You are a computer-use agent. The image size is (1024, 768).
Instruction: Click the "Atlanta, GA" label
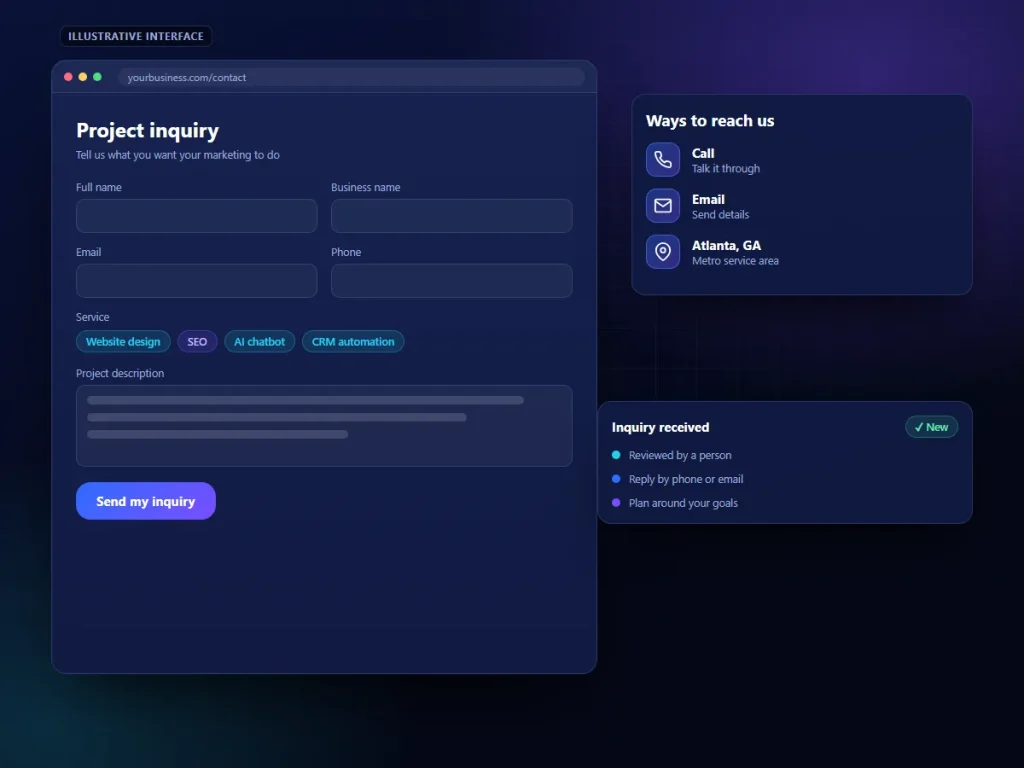coord(726,246)
